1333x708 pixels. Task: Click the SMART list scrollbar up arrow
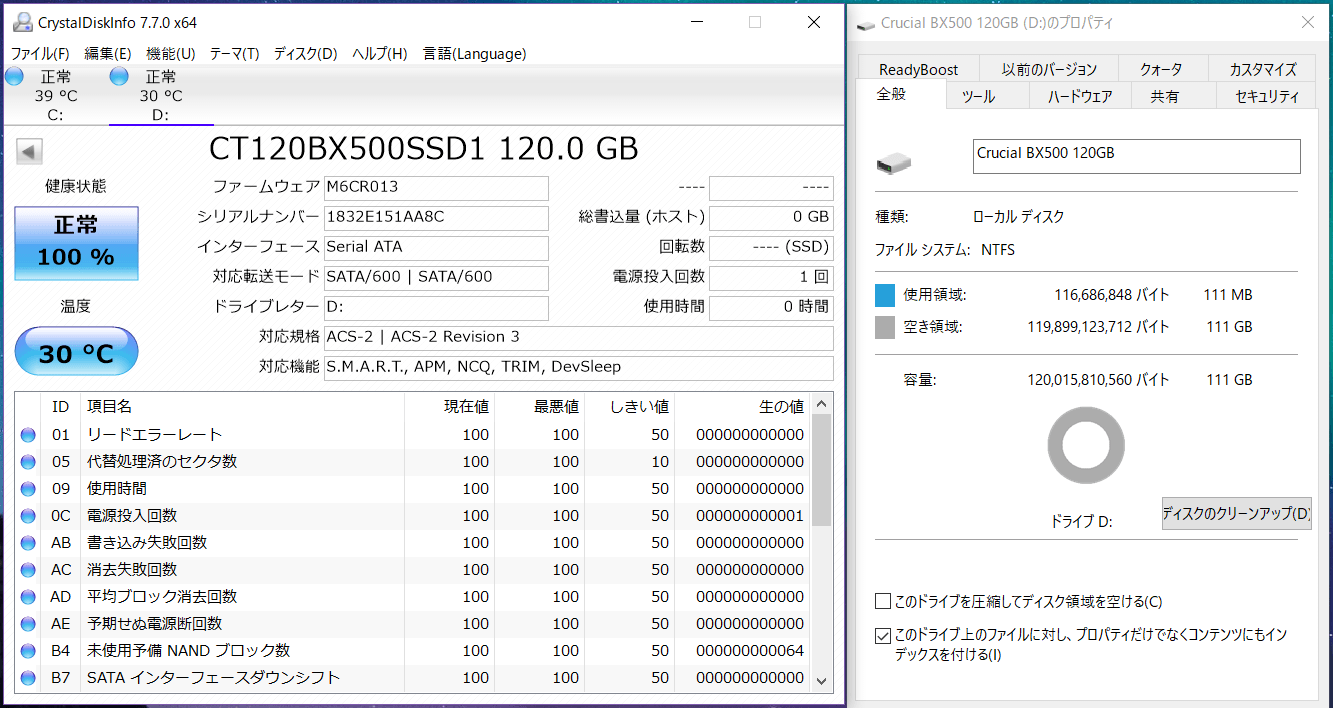pyautogui.click(x=822, y=405)
